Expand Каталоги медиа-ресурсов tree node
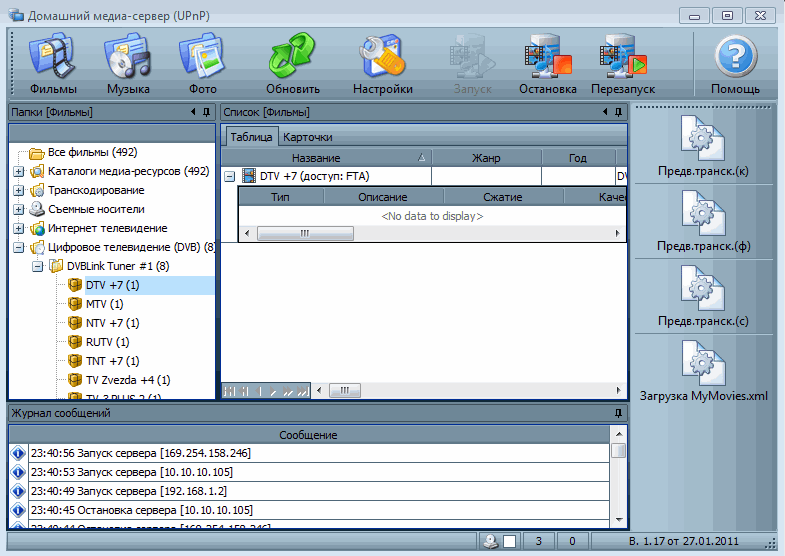 [x=19, y=171]
